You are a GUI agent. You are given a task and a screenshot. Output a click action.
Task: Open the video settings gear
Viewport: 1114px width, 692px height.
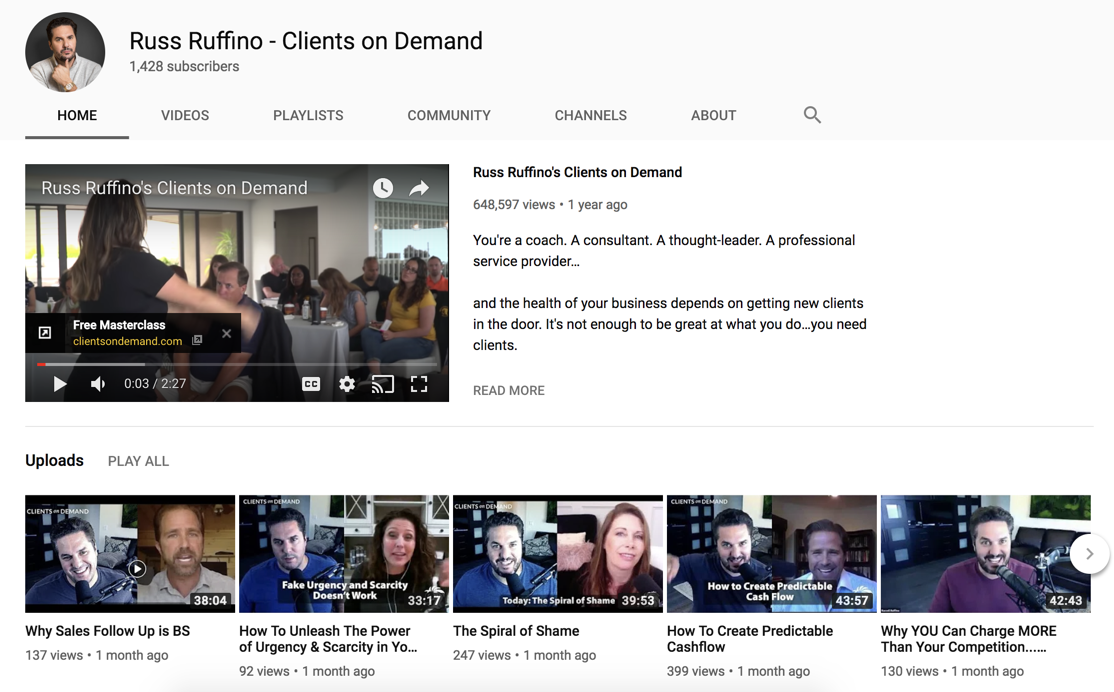point(347,384)
